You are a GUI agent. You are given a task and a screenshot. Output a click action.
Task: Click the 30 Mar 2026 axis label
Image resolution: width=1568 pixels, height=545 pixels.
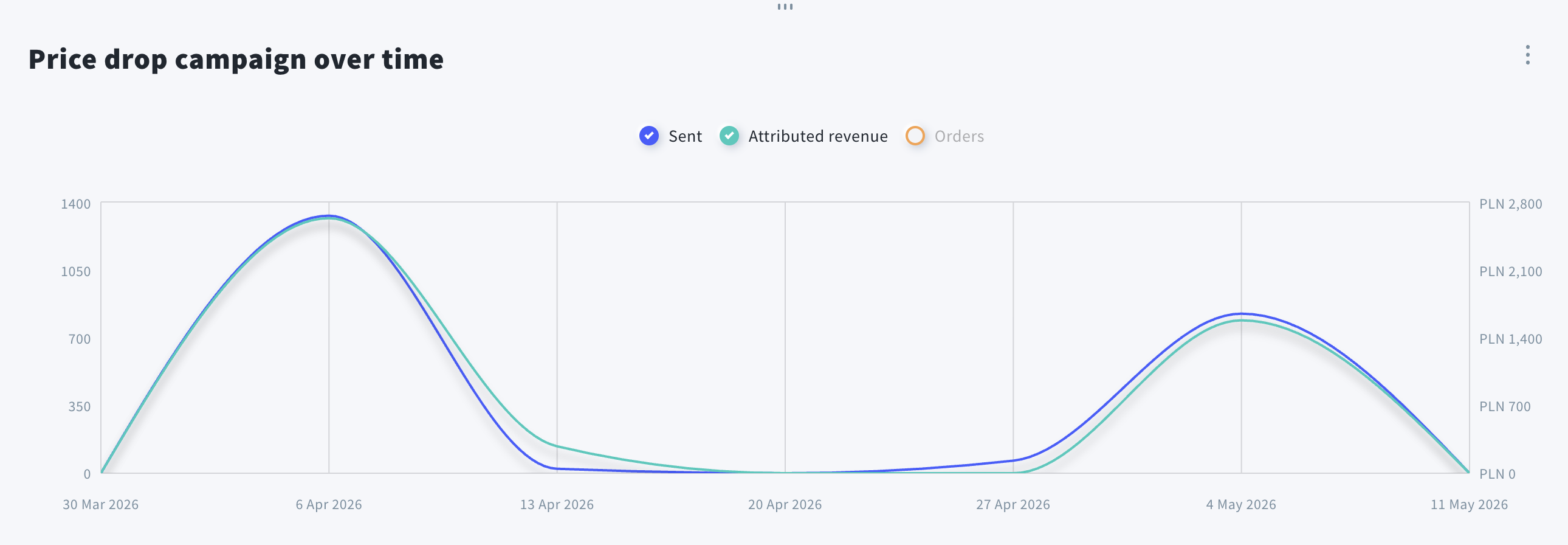point(100,504)
